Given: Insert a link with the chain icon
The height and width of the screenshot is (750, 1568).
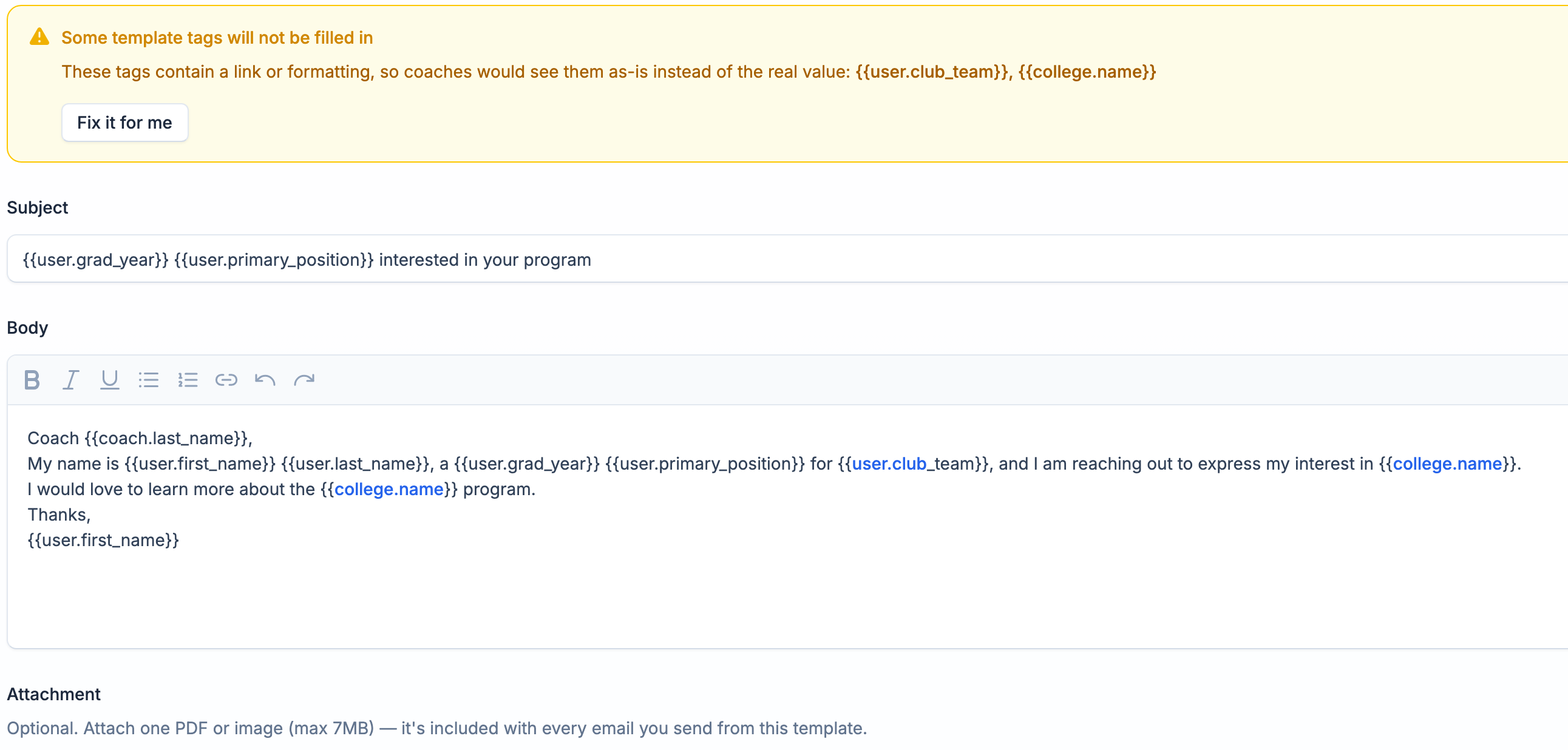Looking at the screenshot, I should (x=226, y=380).
